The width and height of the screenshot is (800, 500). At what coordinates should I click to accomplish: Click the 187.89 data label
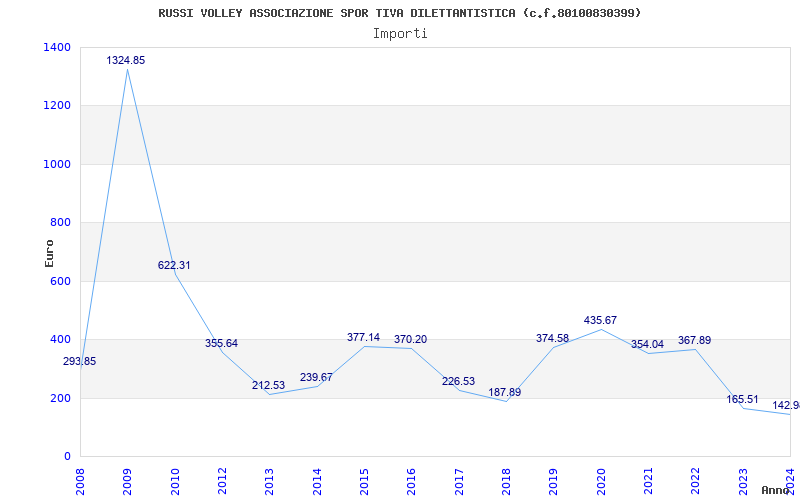[x=505, y=392]
